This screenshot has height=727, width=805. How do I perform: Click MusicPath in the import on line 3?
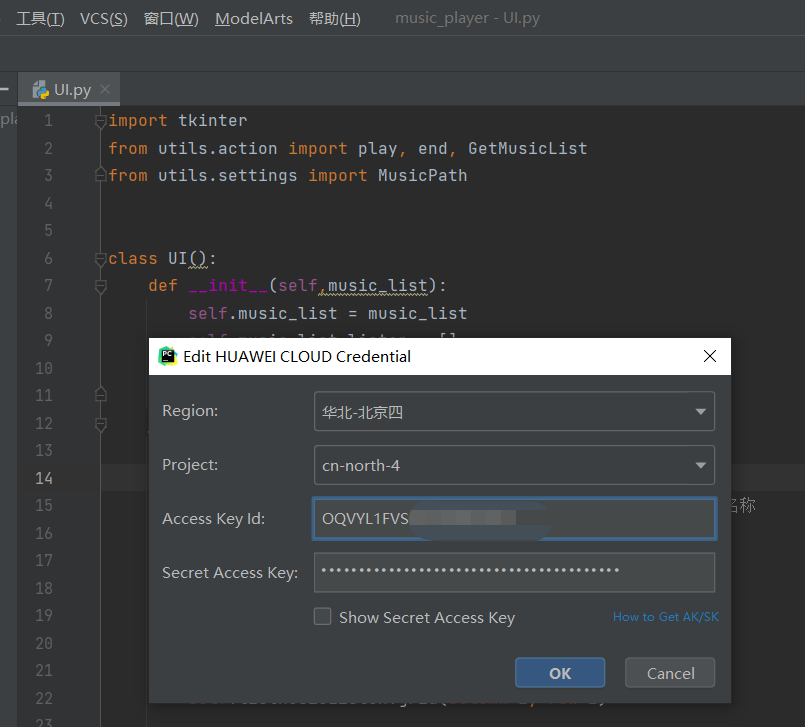(x=423, y=176)
